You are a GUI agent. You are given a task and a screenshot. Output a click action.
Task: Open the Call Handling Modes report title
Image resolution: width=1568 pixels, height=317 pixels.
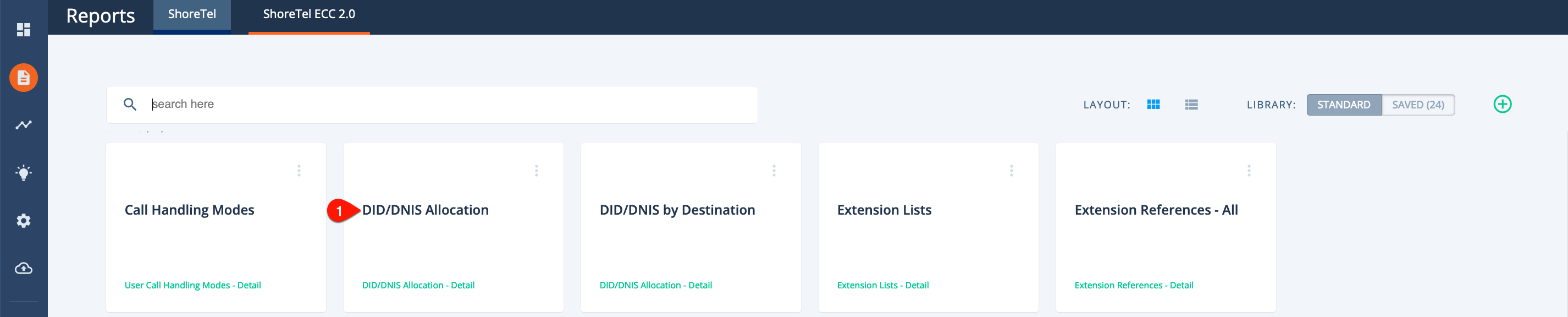point(189,210)
